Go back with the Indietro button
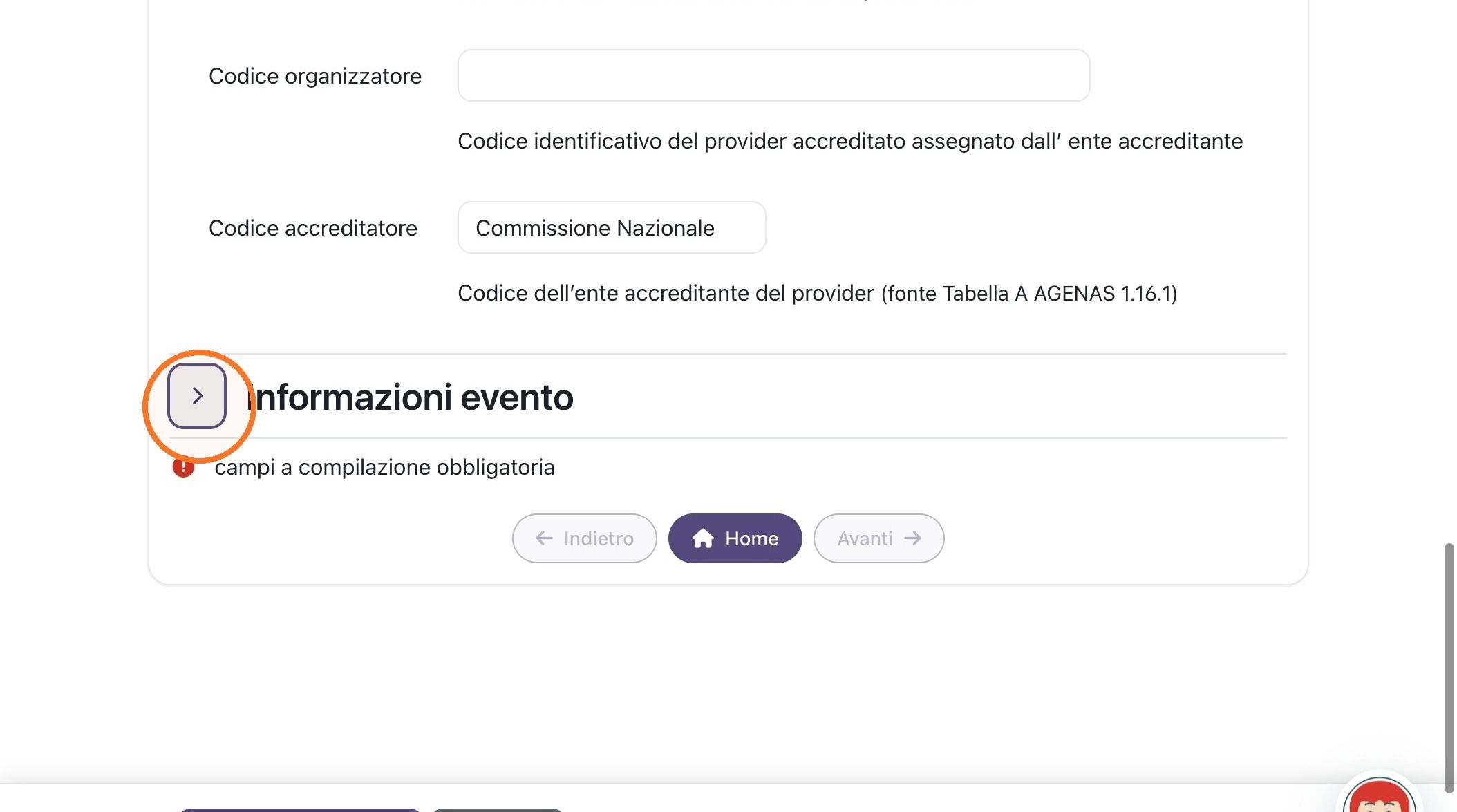The height and width of the screenshot is (812, 1457). point(584,538)
